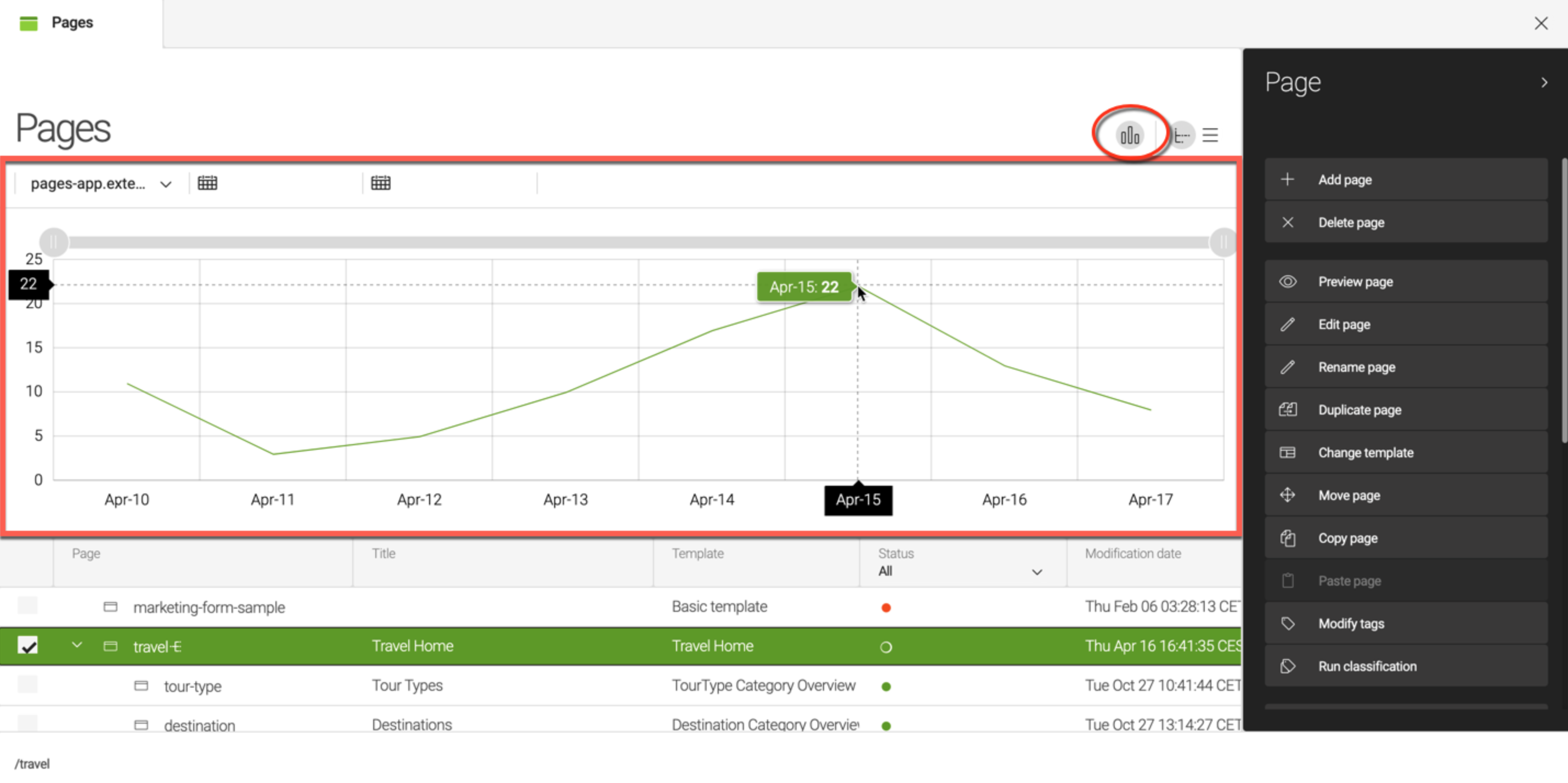Click the Run classification icon
This screenshot has height=783, width=1568.
click(x=1288, y=666)
